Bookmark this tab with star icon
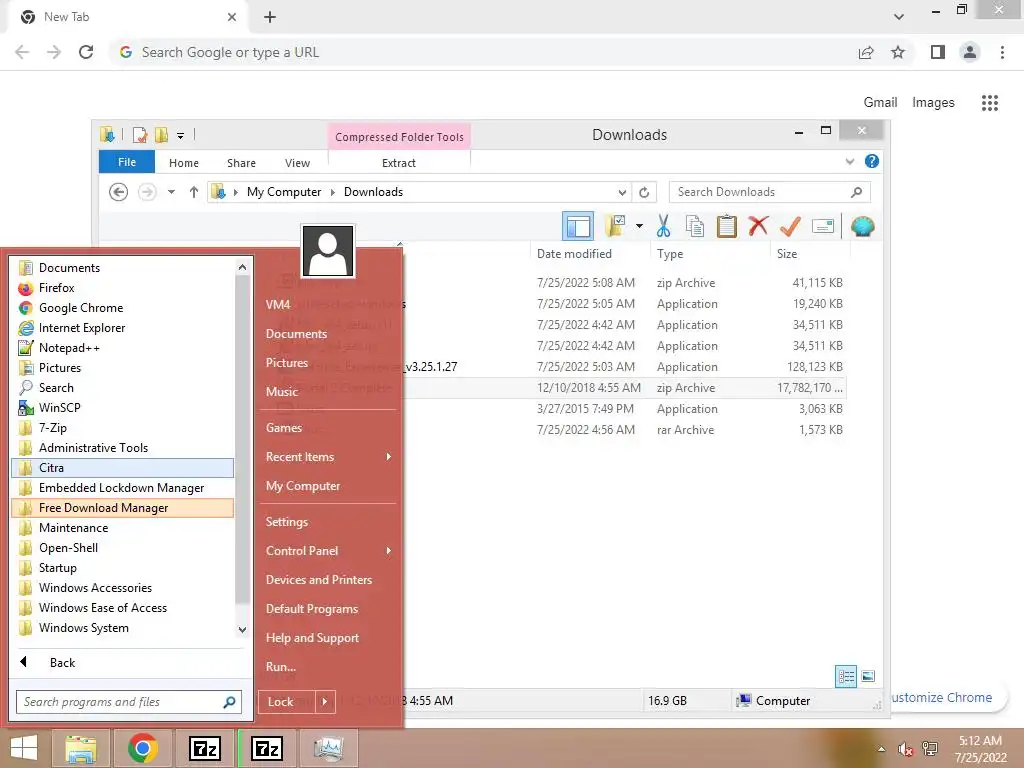Viewport: 1024px width, 768px height. coord(898,52)
